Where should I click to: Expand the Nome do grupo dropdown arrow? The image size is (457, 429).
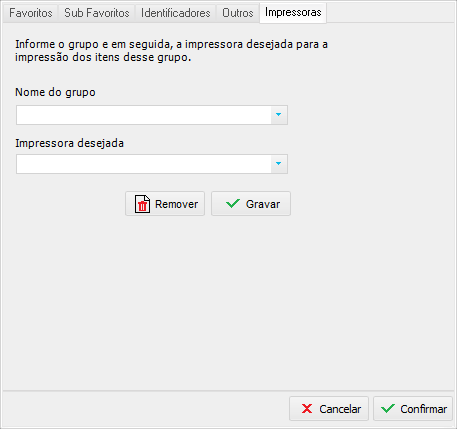pos(279,115)
